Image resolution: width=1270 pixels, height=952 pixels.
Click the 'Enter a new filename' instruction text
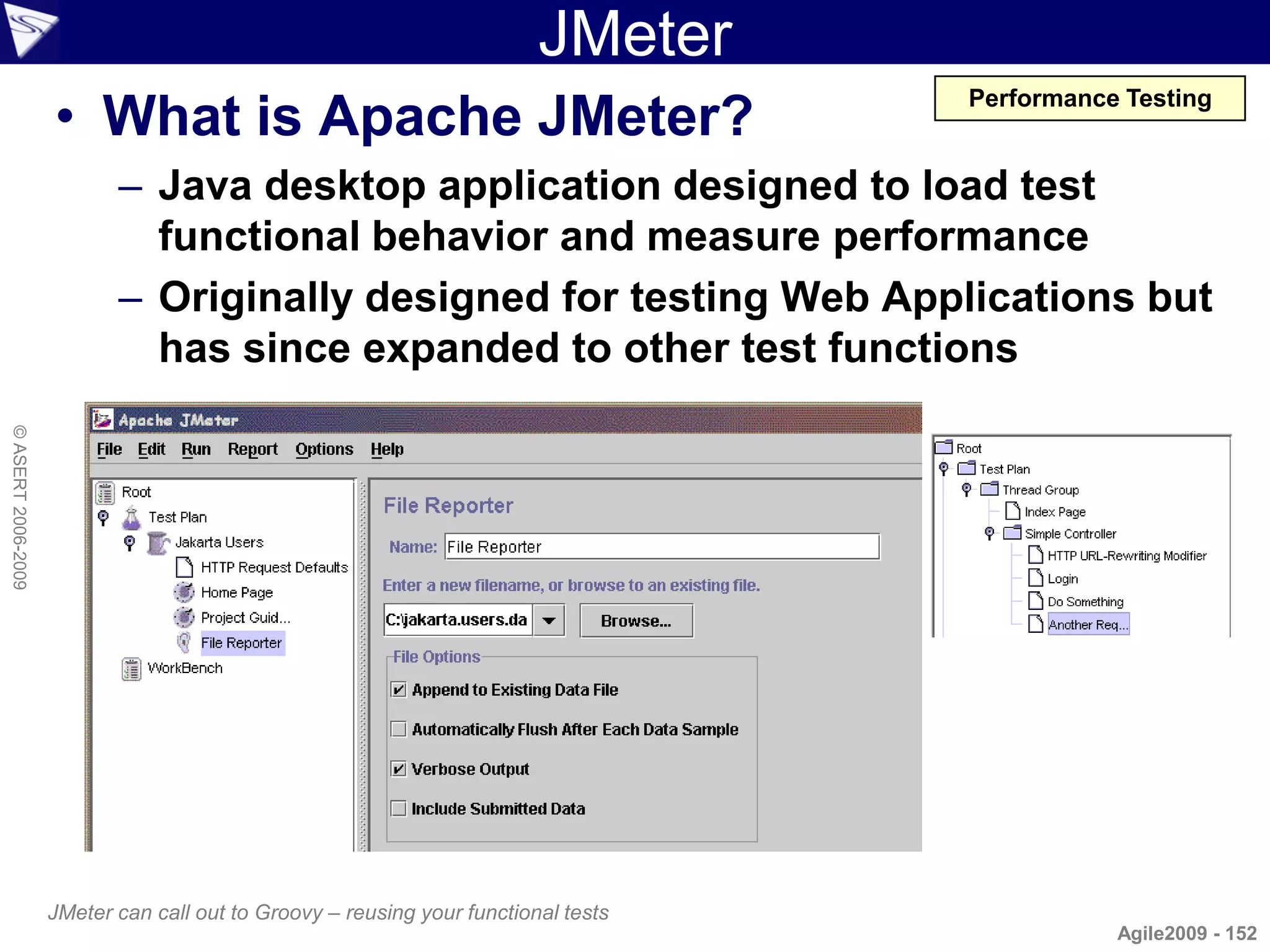tap(571, 586)
